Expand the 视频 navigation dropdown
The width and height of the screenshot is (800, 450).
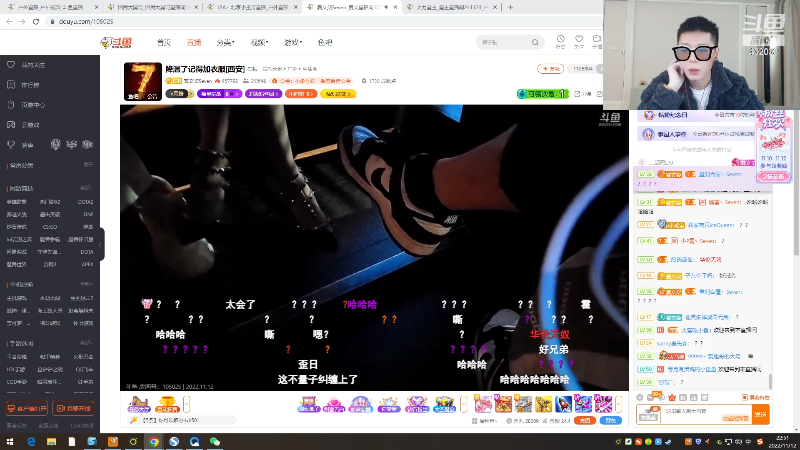(259, 42)
